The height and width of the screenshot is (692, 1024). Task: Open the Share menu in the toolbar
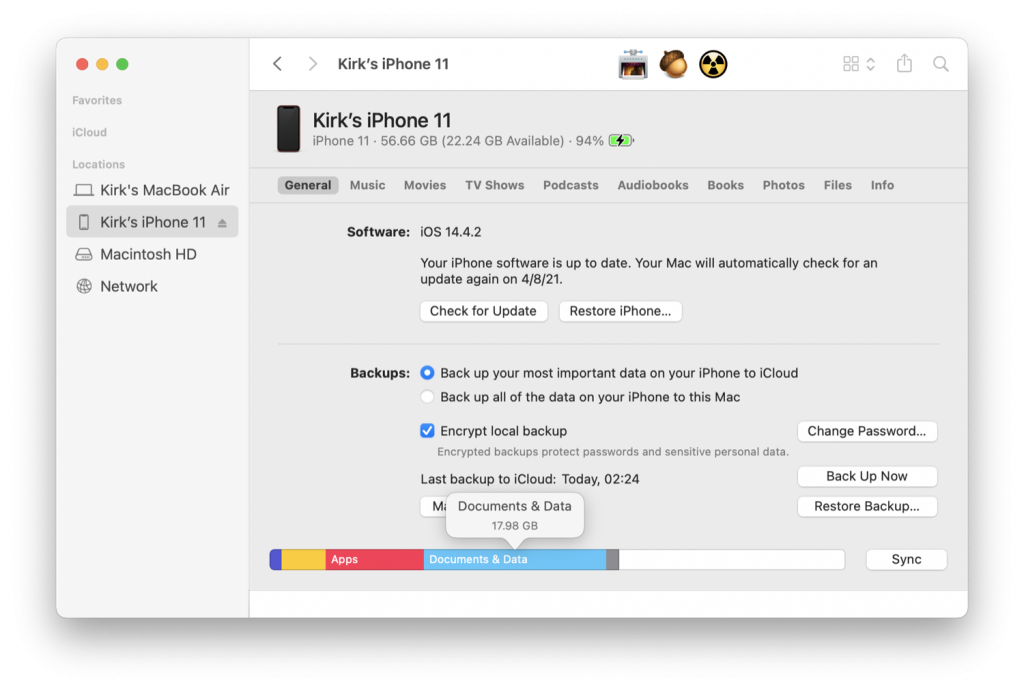pos(904,63)
